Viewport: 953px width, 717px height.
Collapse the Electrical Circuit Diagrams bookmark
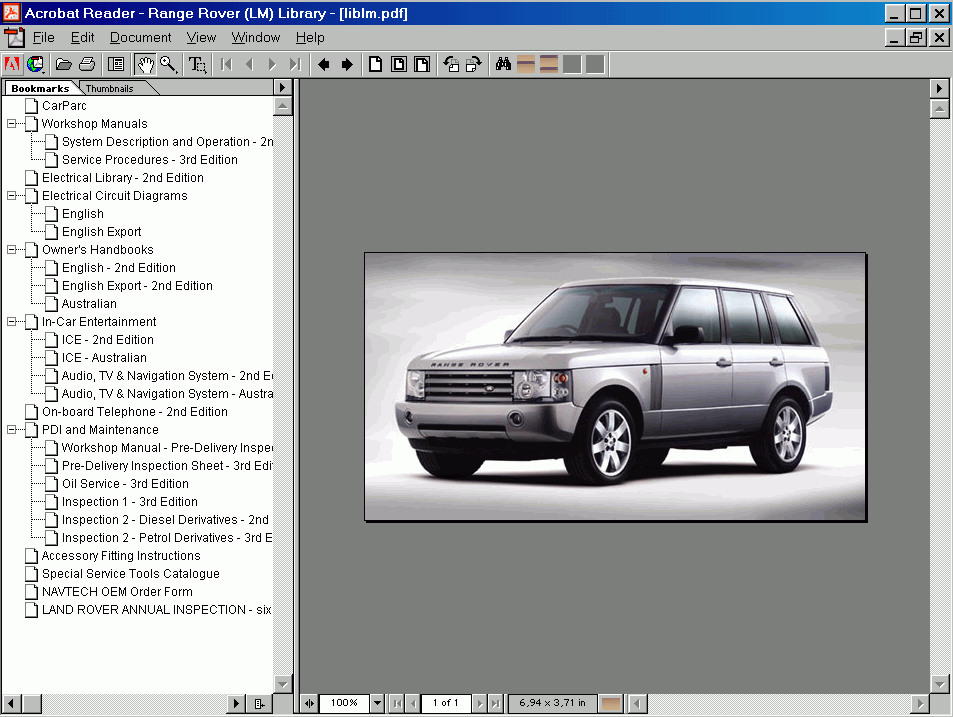coord(12,196)
